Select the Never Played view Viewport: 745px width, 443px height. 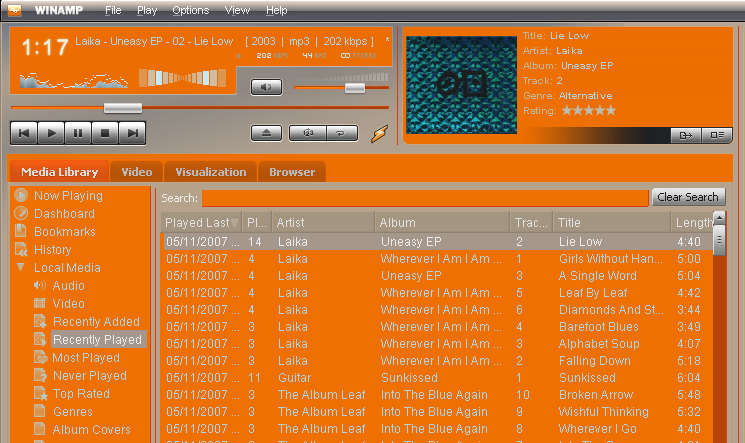point(89,376)
